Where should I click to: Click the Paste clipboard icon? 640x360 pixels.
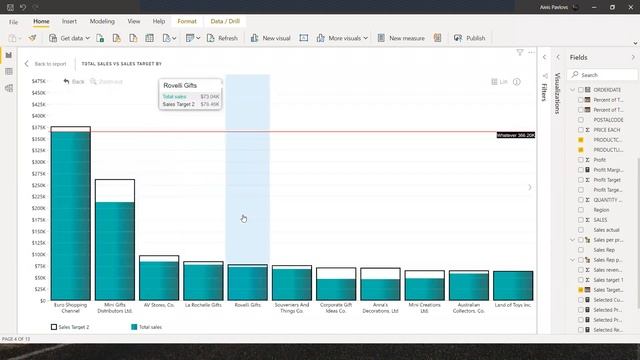point(12,38)
